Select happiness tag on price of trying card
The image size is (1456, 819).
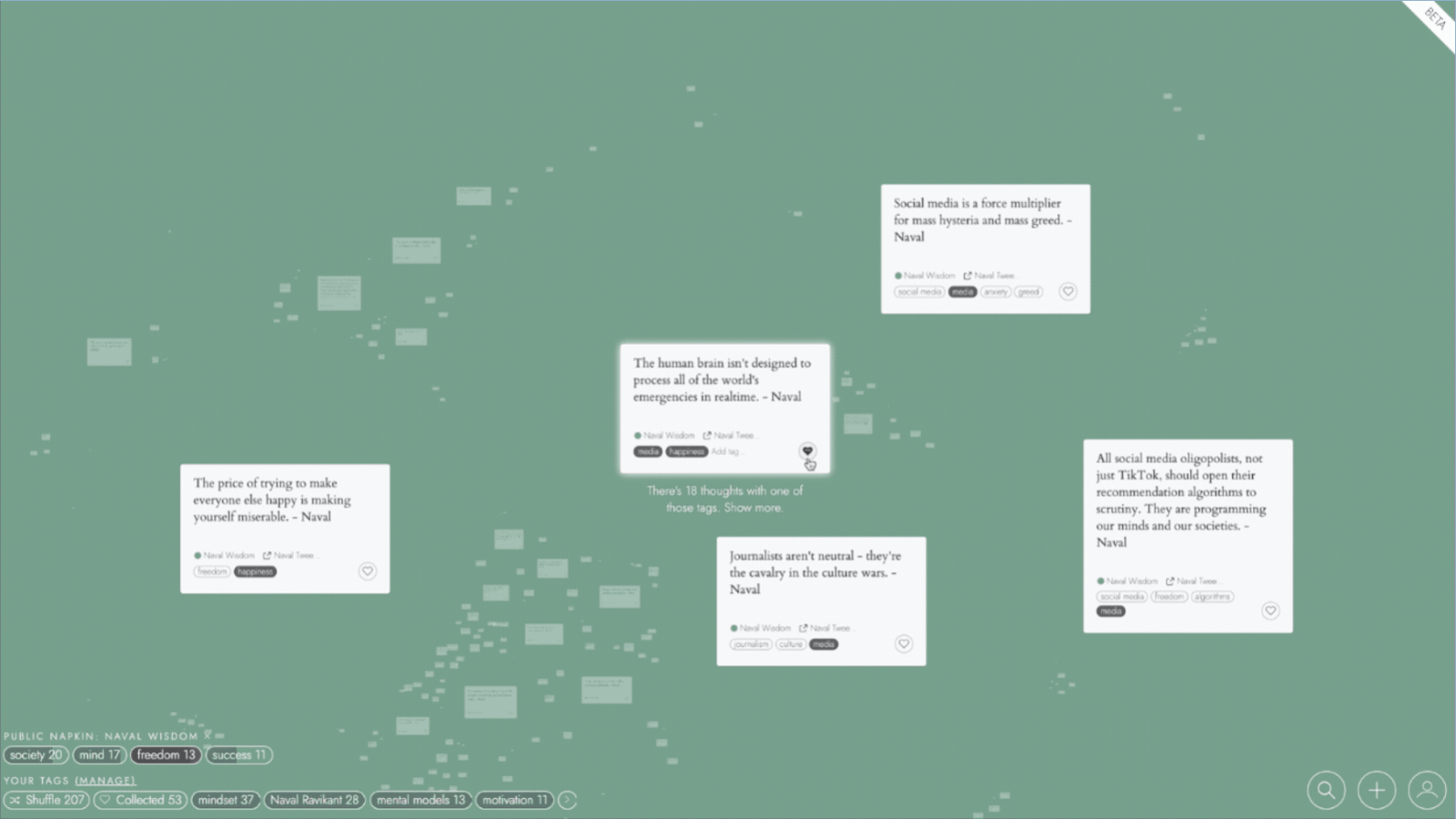tap(255, 571)
